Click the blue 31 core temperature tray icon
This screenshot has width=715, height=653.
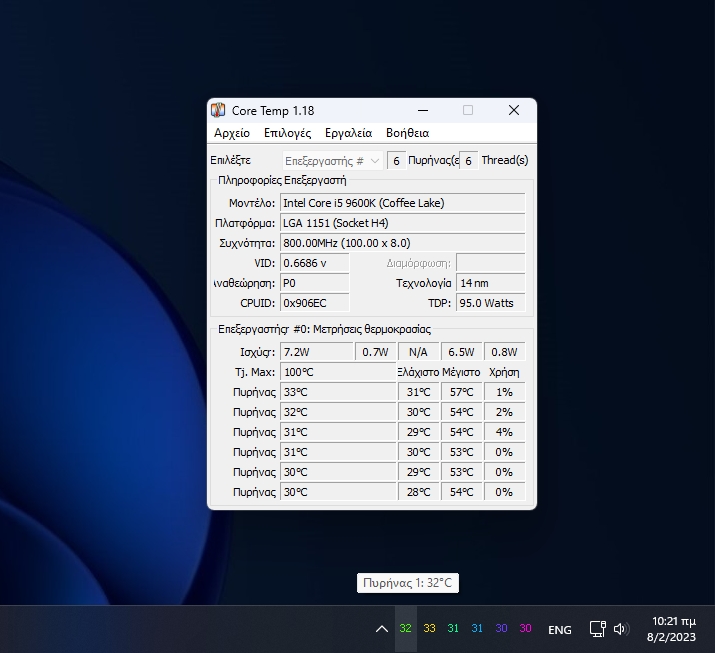click(478, 629)
